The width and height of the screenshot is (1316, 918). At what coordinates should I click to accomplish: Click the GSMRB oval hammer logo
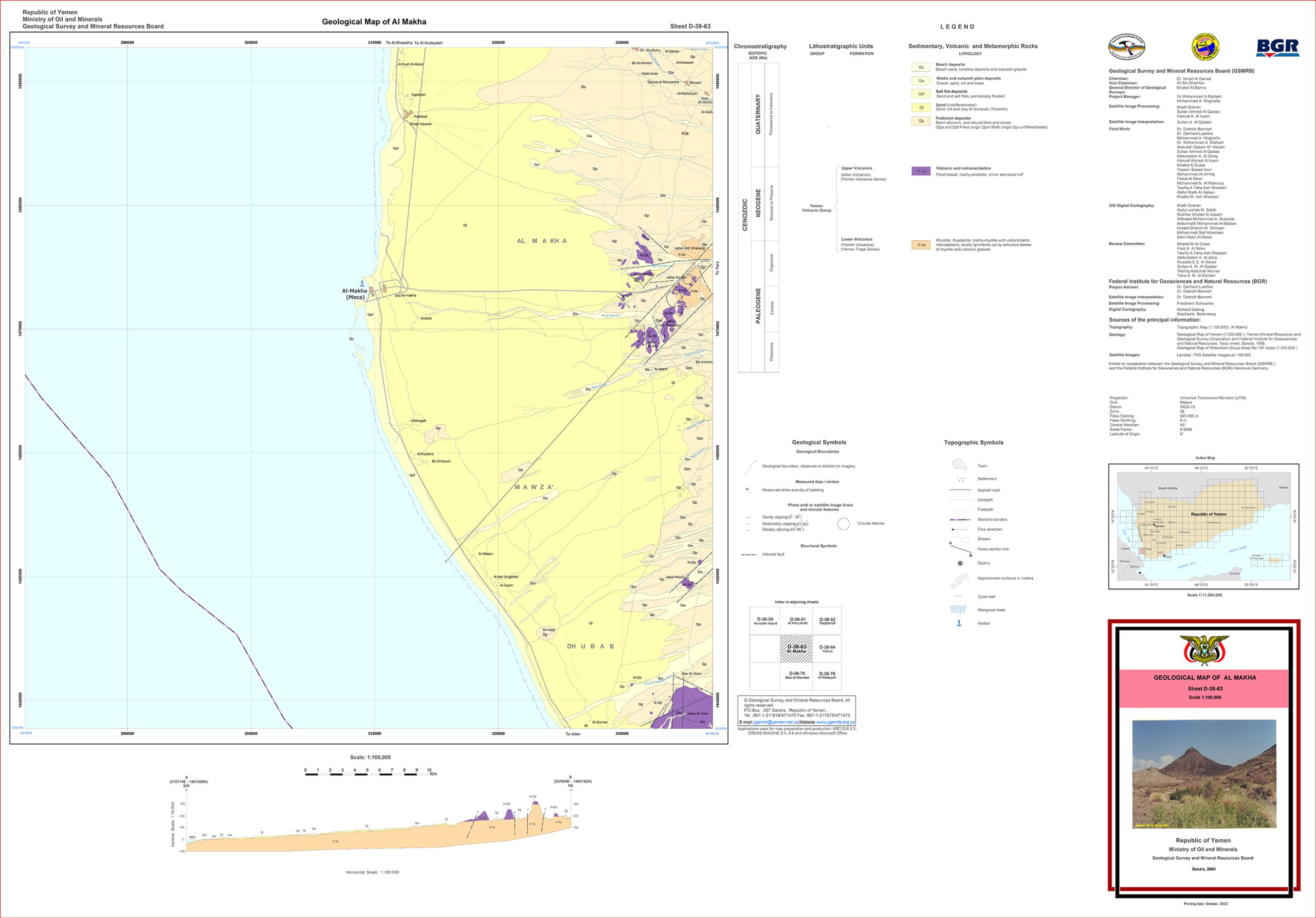point(1126,47)
